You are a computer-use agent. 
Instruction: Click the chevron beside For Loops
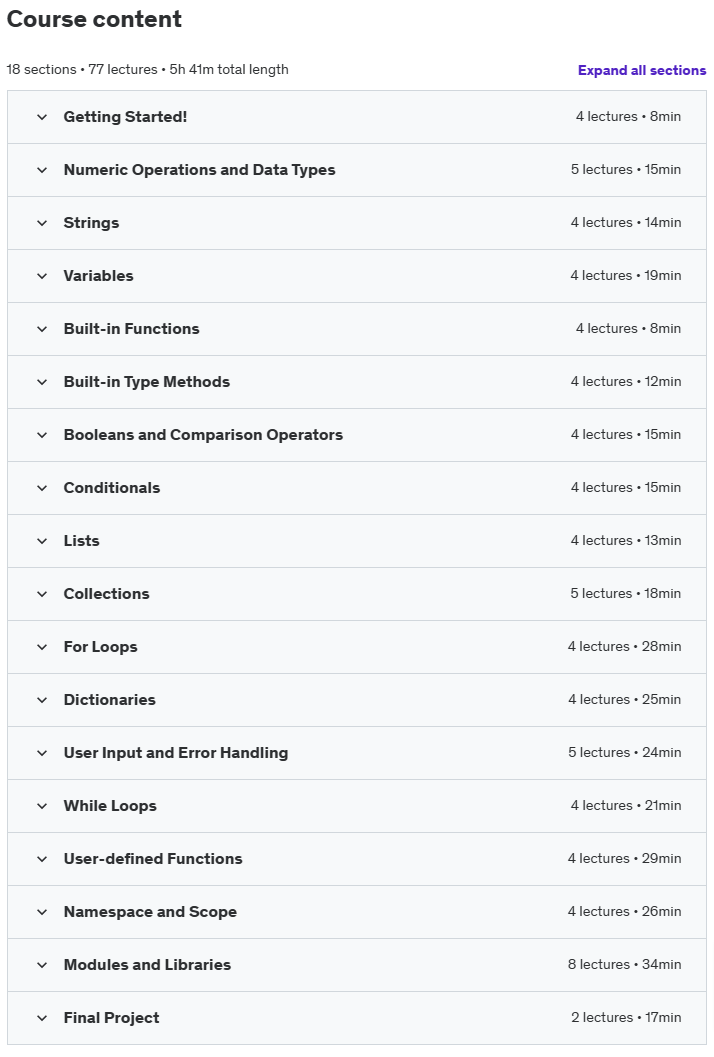tap(42, 647)
